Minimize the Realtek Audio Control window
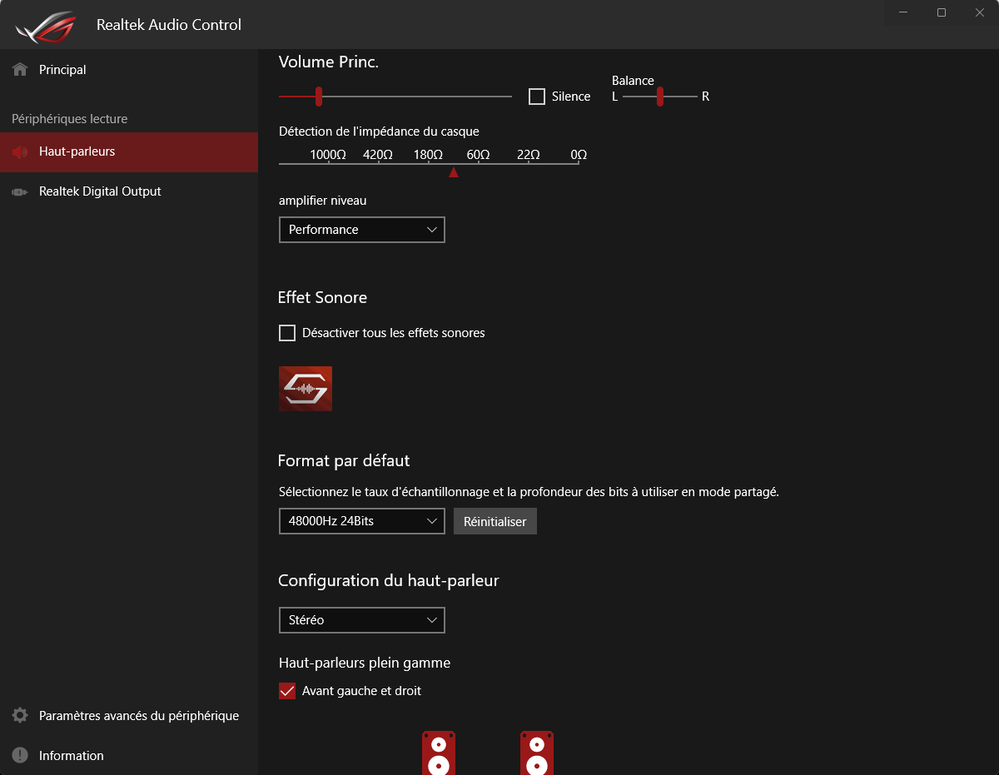The image size is (999, 775). pyautogui.click(x=903, y=13)
